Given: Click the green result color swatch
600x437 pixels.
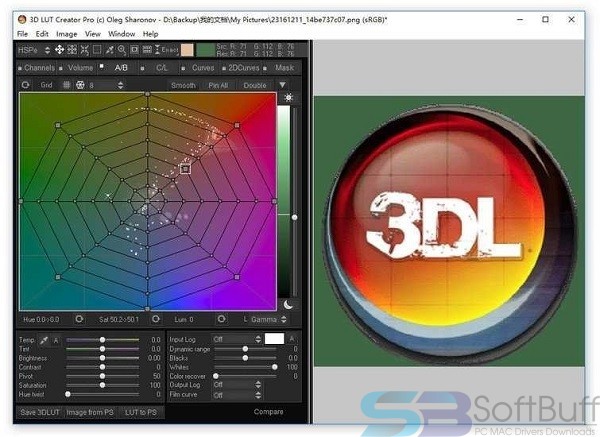Looking at the screenshot, I should (205, 50).
